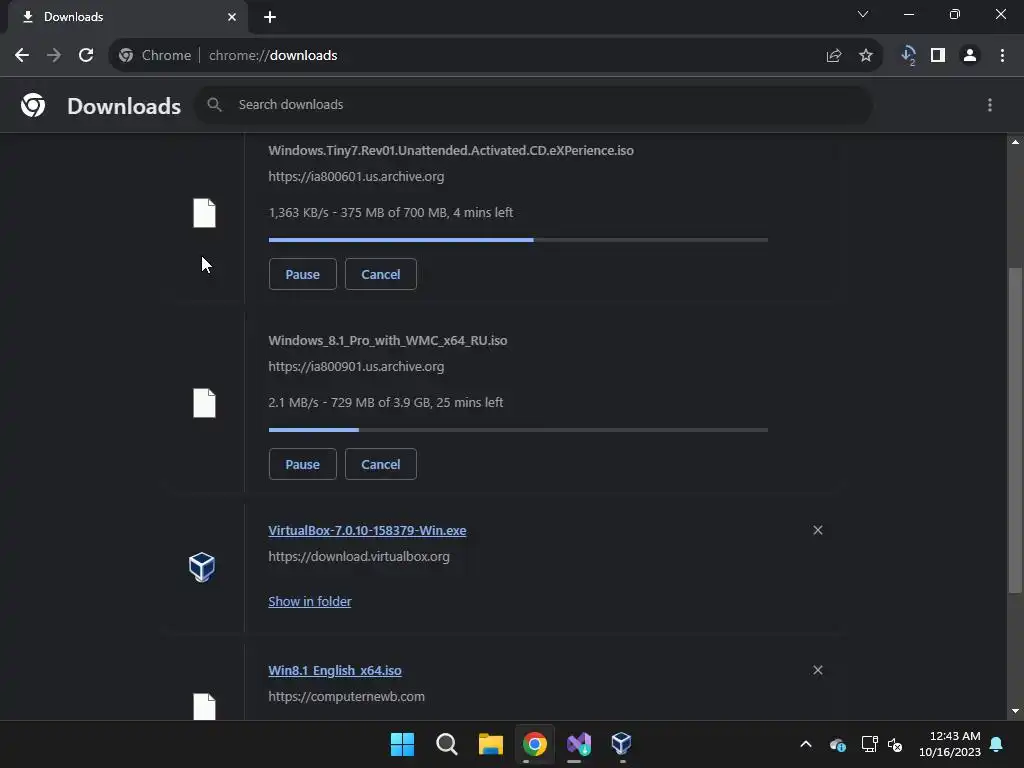Click the Chrome taskbar icon
The width and height of the screenshot is (1024, 768).
click(534, 744)
